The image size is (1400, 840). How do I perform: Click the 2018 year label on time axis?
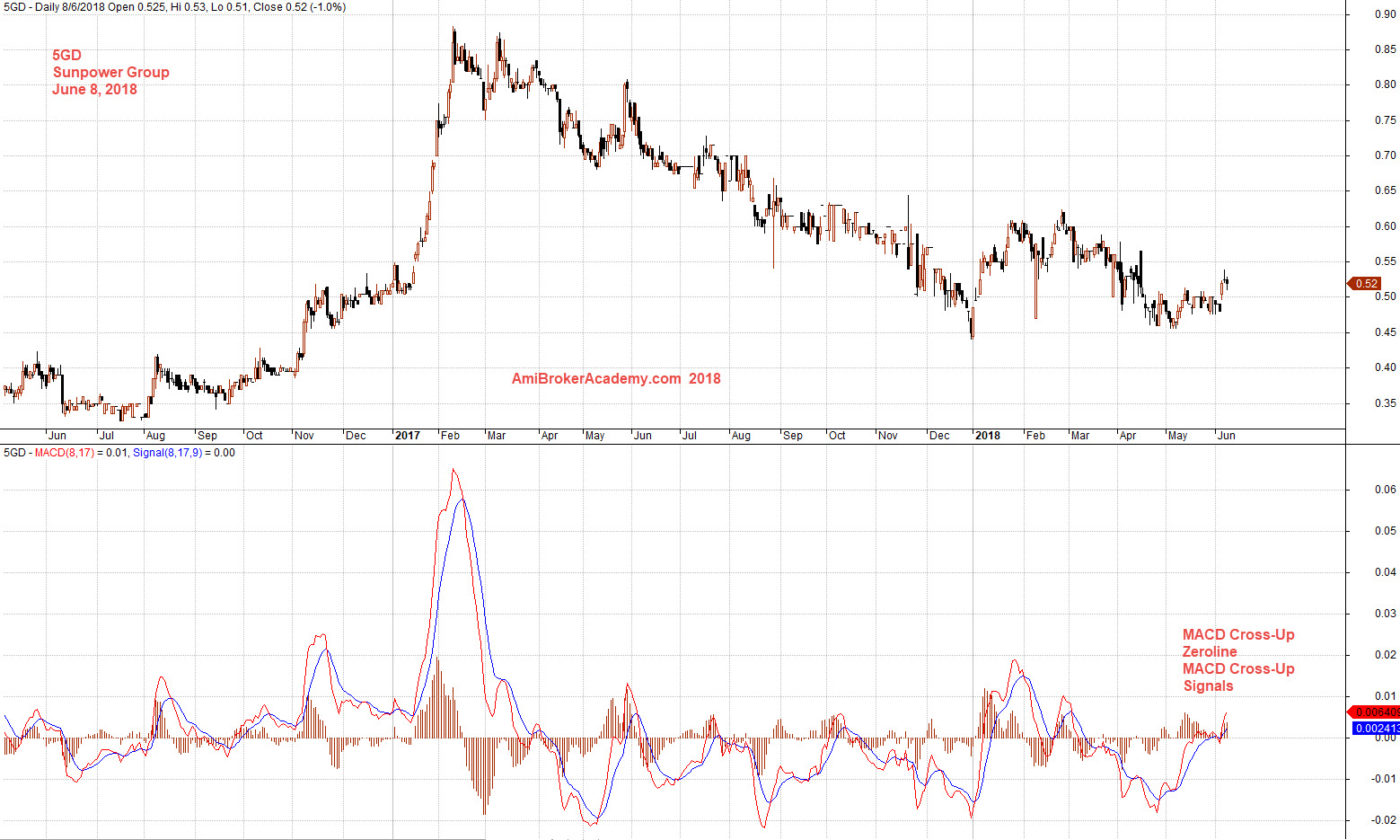point(987,436)
